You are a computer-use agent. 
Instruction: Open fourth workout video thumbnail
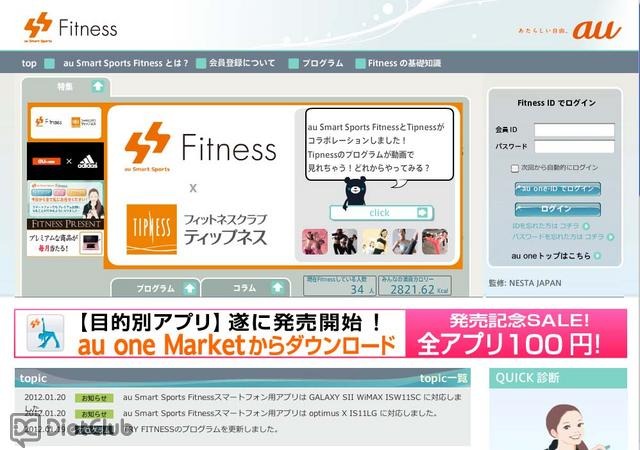(404, 242)
